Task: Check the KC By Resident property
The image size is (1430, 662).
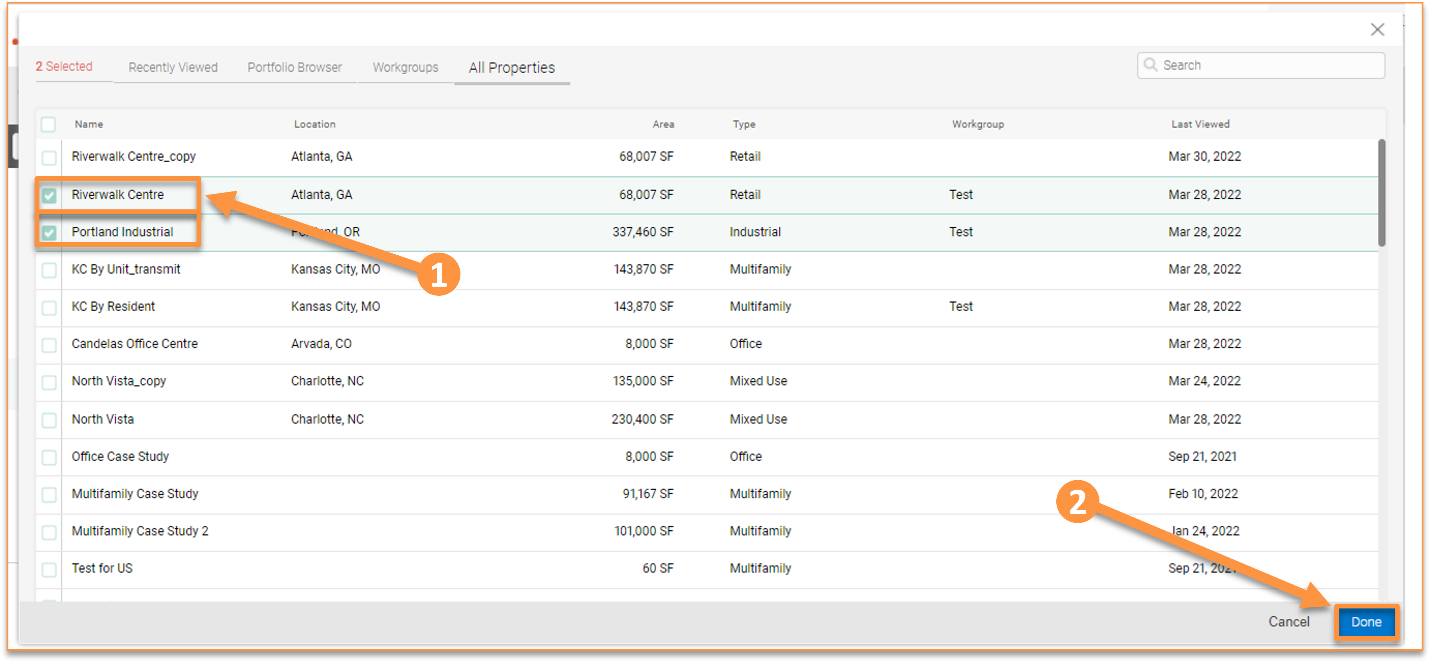Action: tap(48, 306)
